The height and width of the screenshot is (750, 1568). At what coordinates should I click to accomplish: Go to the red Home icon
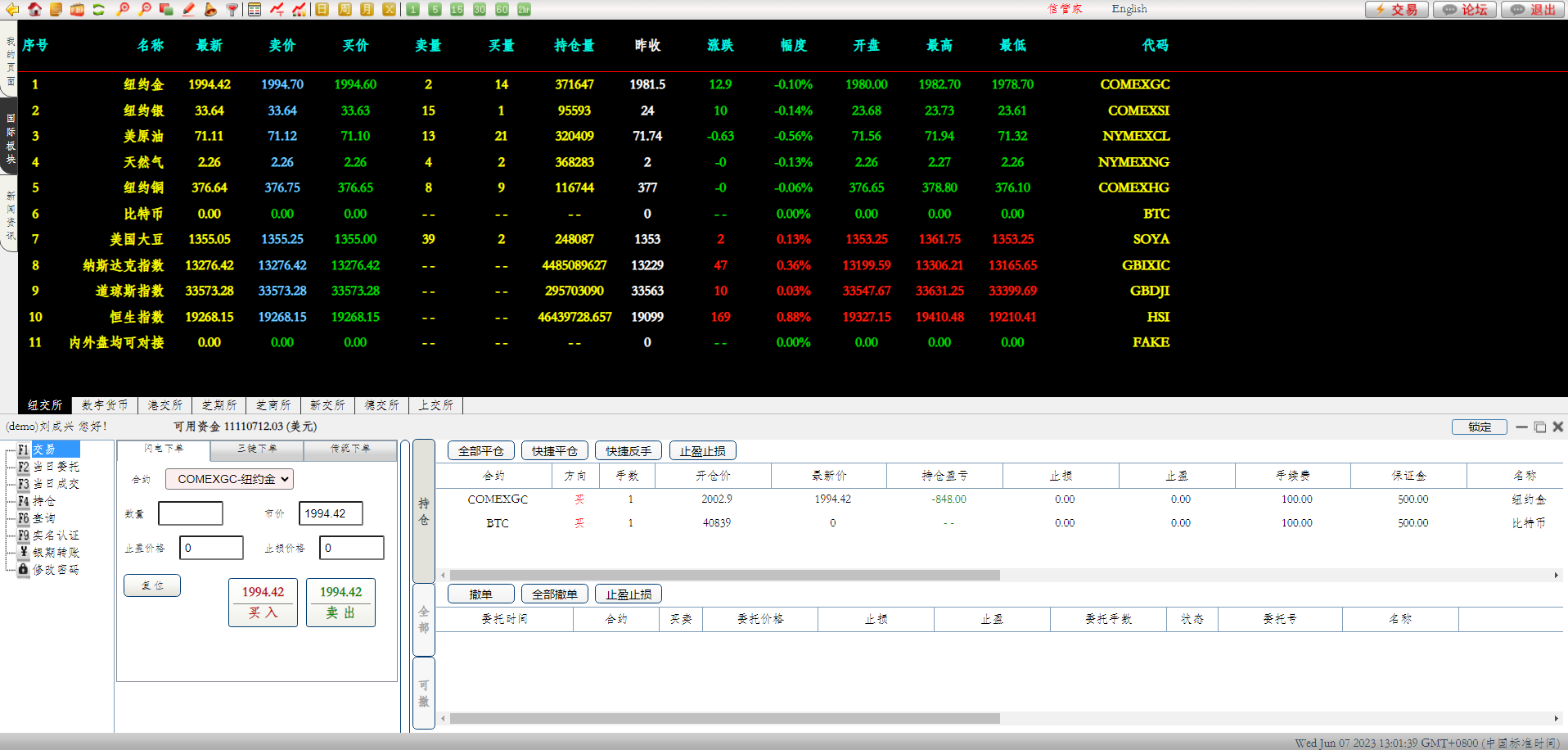(x=34, y=9)
